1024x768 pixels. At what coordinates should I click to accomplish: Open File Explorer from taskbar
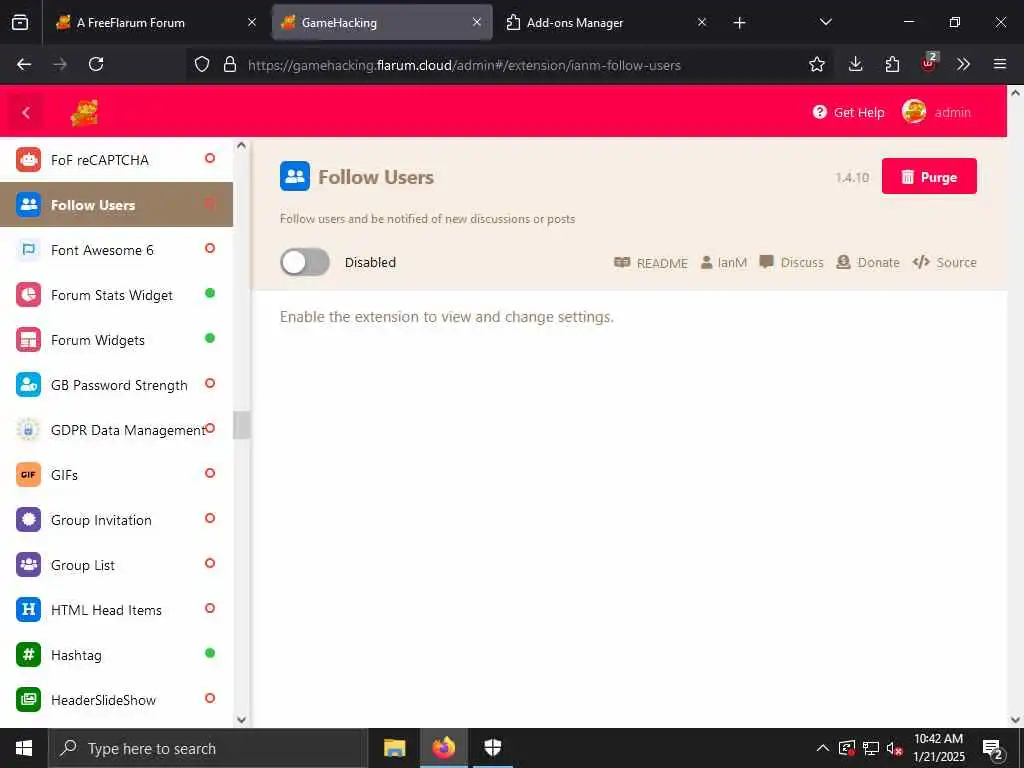tap(394, 748)
